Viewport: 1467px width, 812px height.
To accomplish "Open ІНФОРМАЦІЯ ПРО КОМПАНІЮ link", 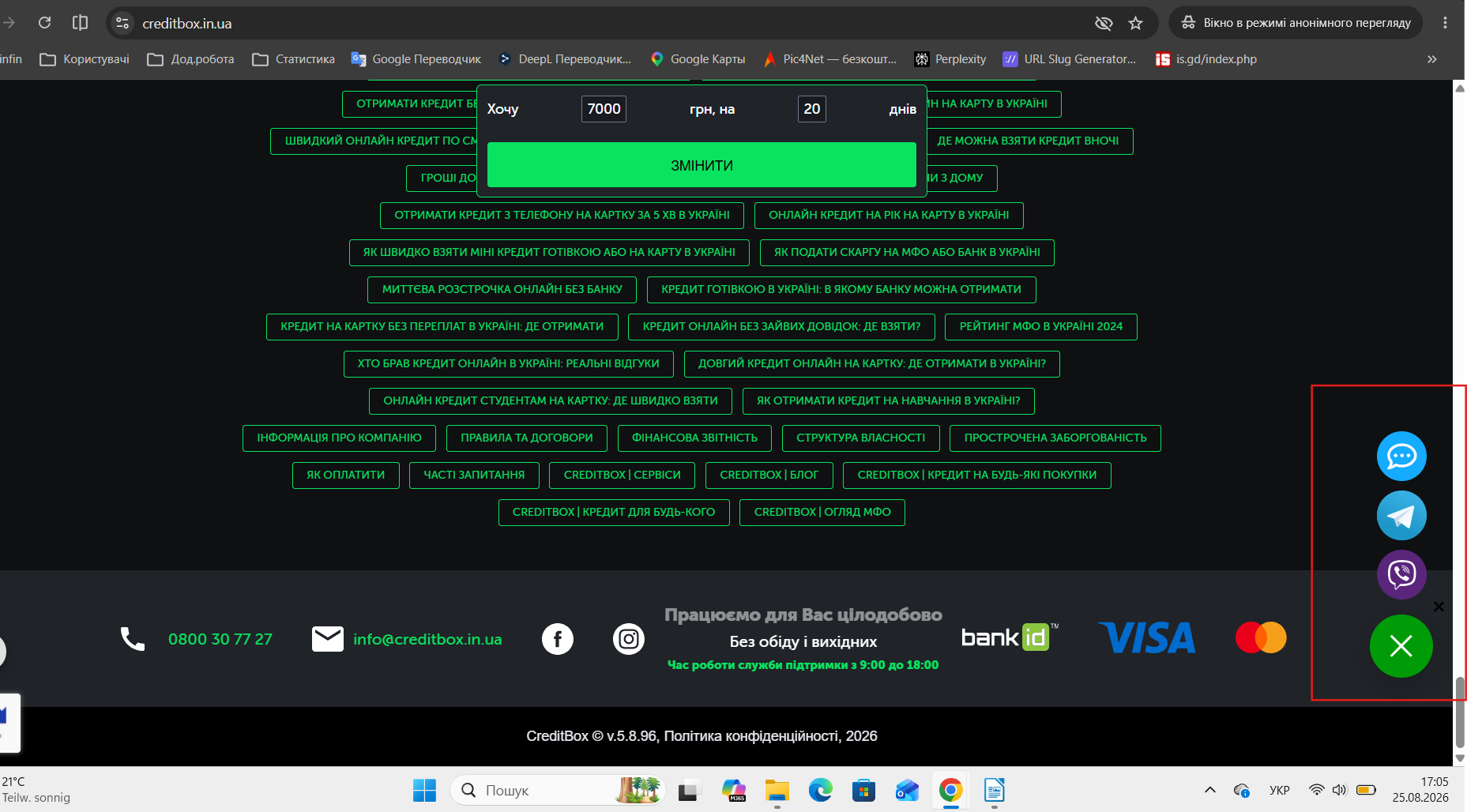I will [x=340, y=438].
